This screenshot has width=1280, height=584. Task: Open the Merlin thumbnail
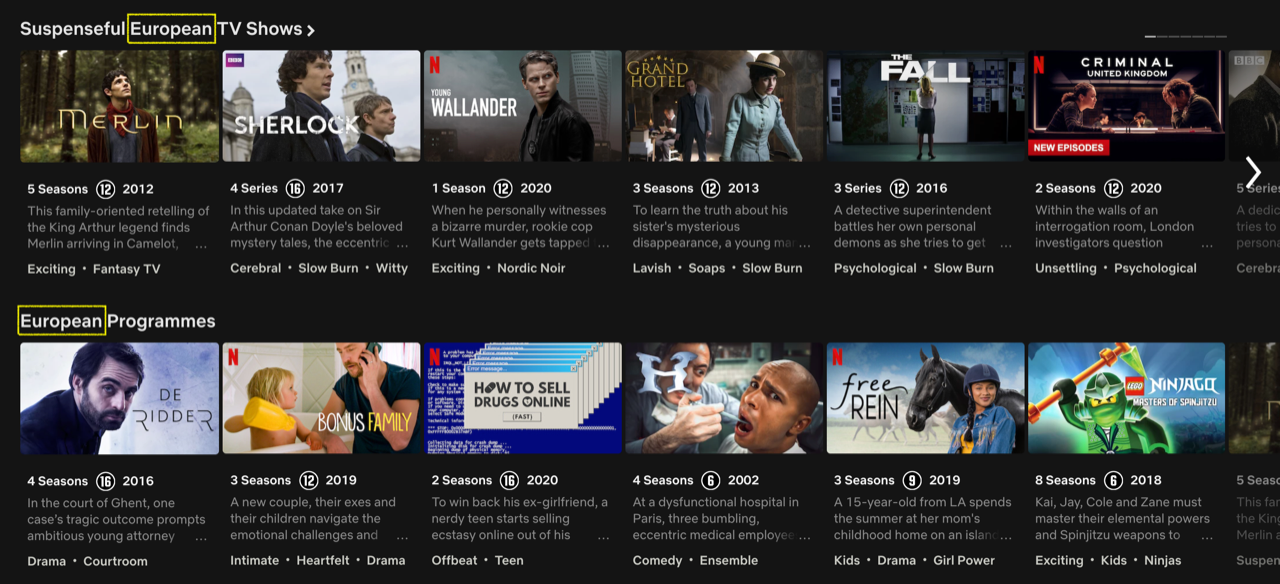click(x=119, y=106)
